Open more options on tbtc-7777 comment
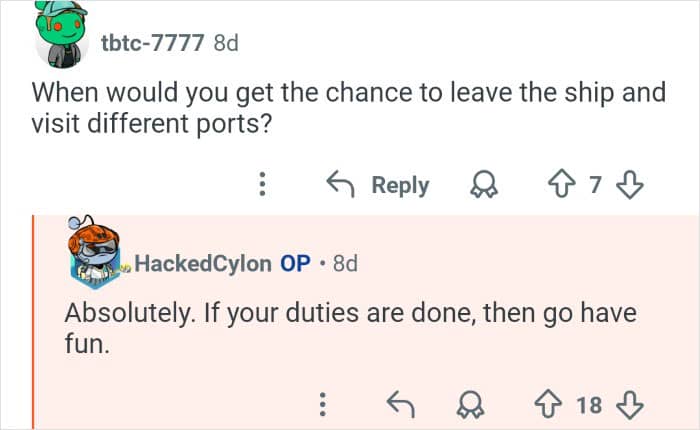Screen dimensions: 700x430 pyautogui.click(x=262, y=185)
